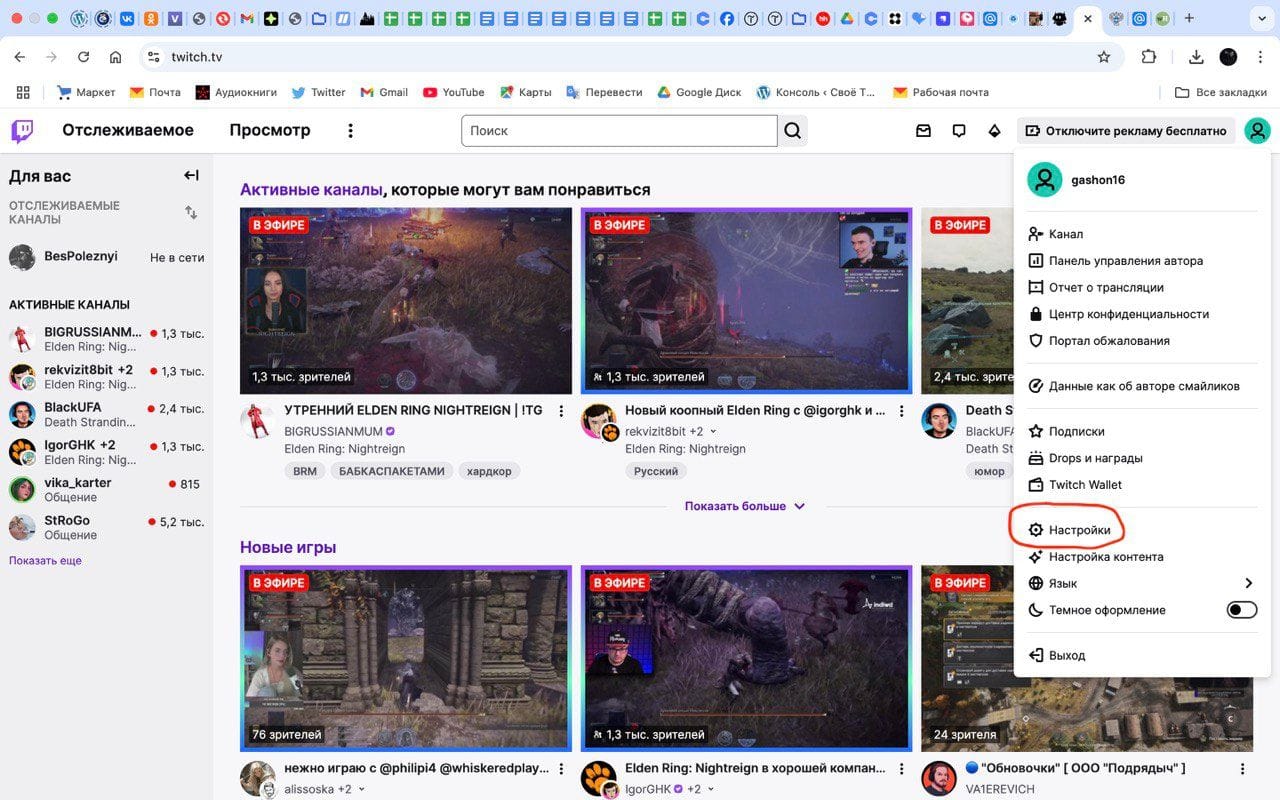Image resolution: width=1280 pixels, height=800 pixels.
Task: Click the search magnifier button
Action: [792, 131]
